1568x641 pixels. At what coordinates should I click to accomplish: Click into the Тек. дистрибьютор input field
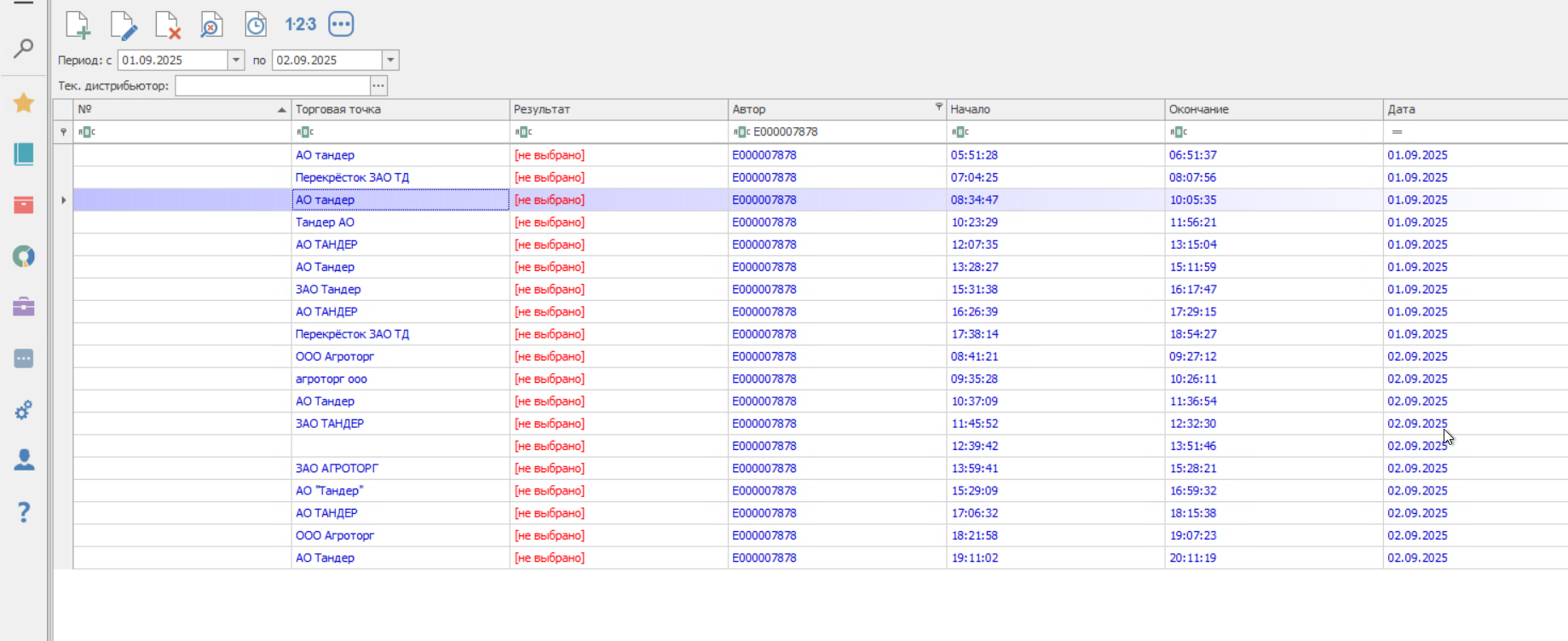coord(273,86)
